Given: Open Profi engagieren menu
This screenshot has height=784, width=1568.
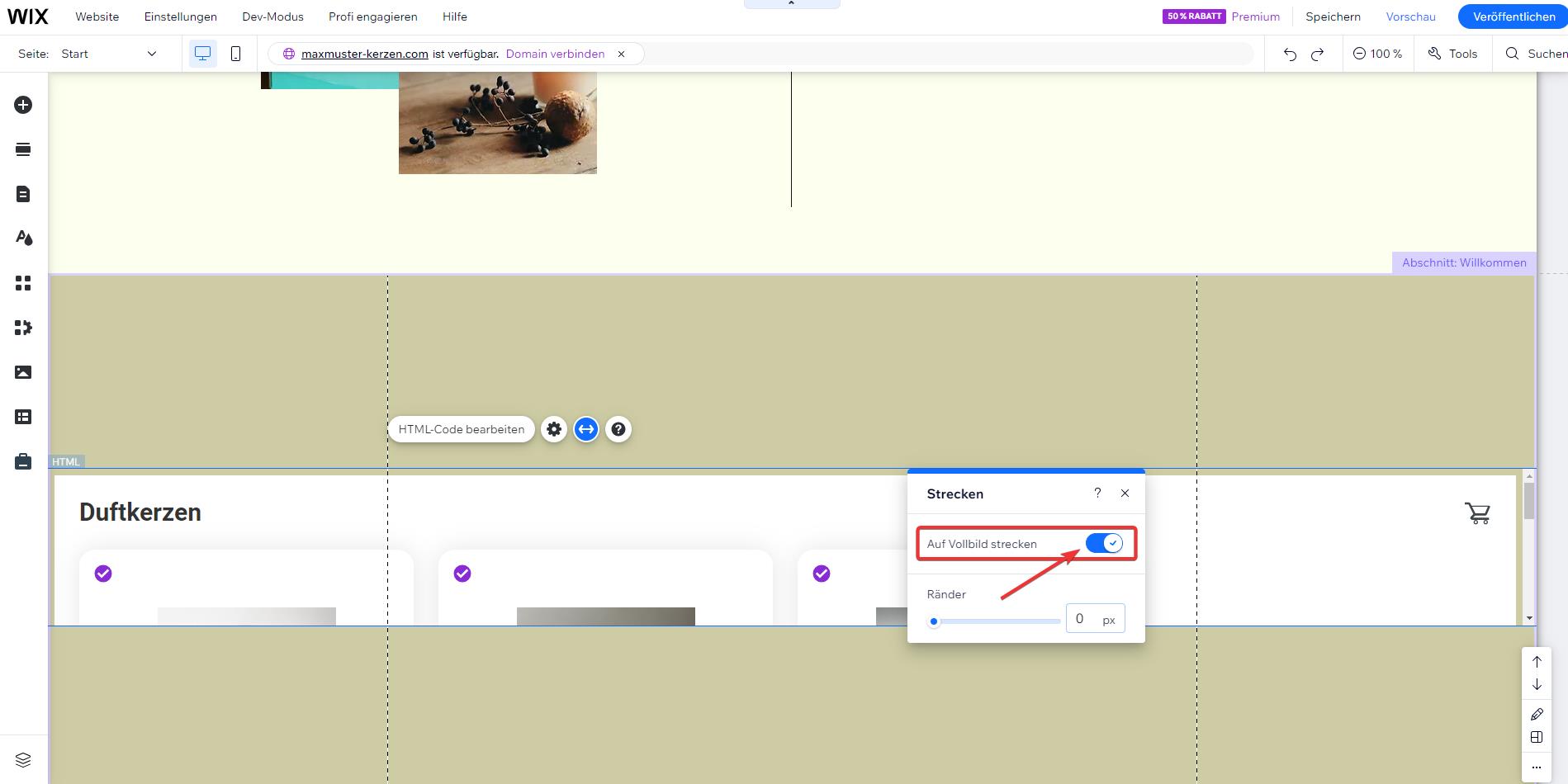Looking at the screenshot, I should click(373, 17).
